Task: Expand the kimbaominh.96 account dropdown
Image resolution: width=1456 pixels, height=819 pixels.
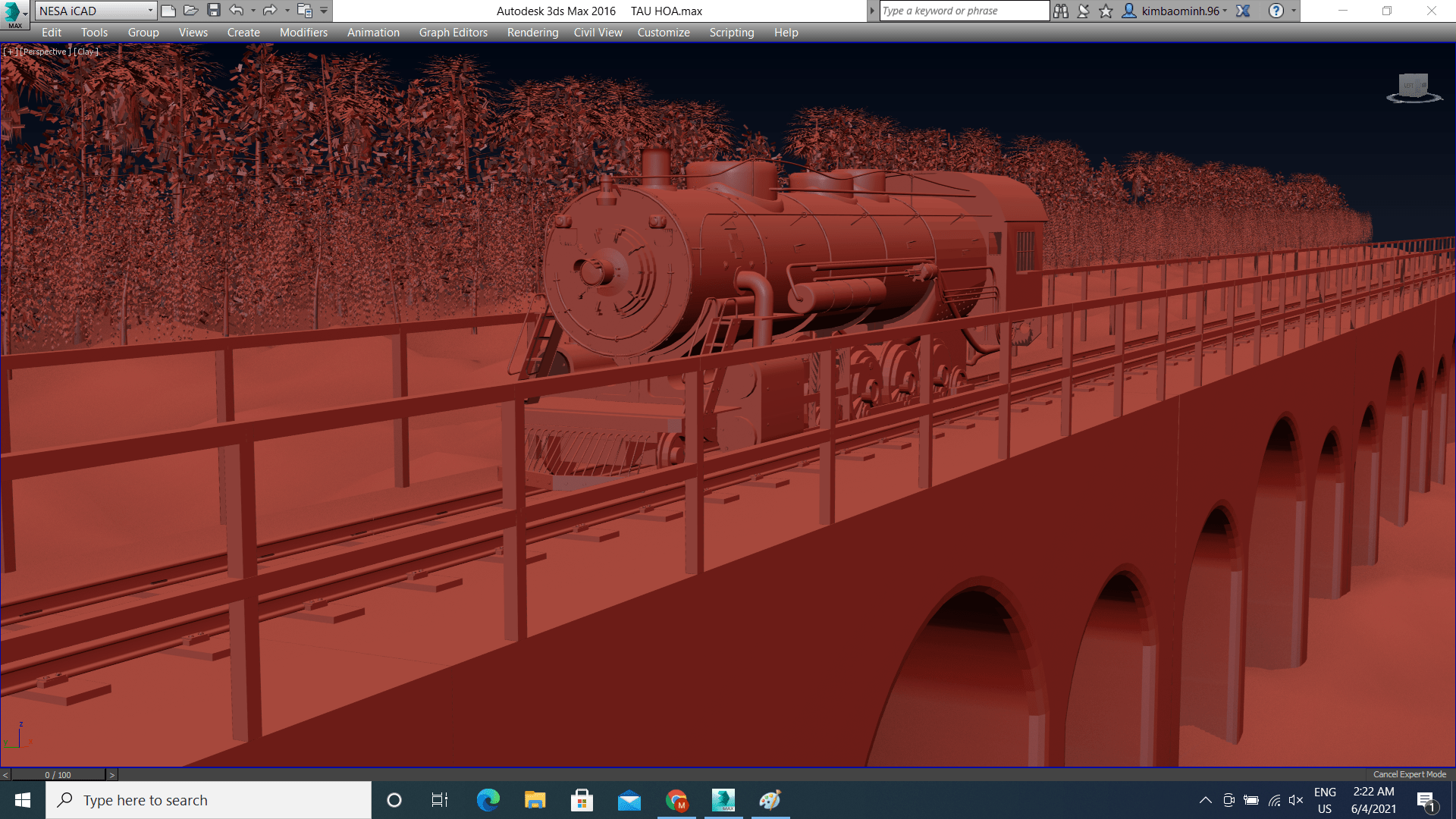Action: 1183,11
